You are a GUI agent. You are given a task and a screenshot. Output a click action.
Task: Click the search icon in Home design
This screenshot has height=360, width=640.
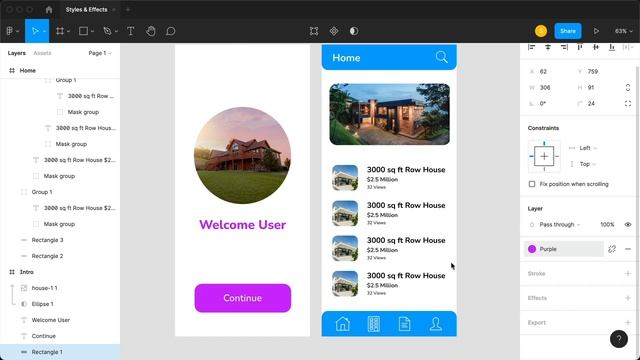point(441,57)
